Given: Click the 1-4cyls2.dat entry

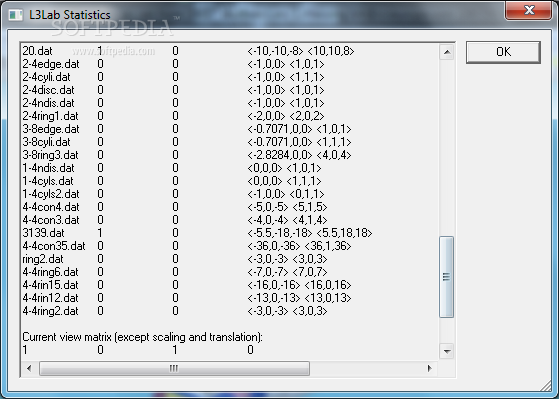Looking at the screenshot, I should point(51,194).
